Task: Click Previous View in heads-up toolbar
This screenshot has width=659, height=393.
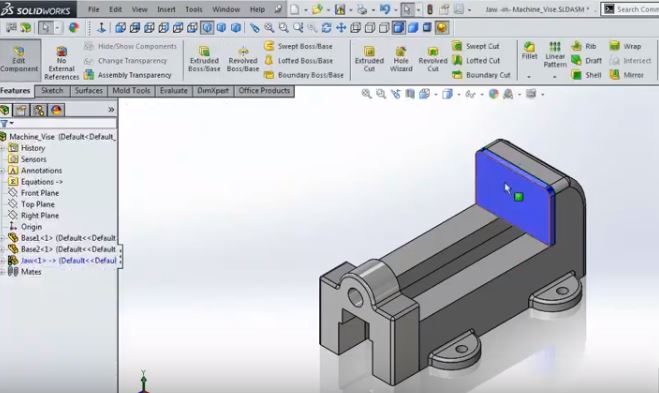Action: pos(395,94)
